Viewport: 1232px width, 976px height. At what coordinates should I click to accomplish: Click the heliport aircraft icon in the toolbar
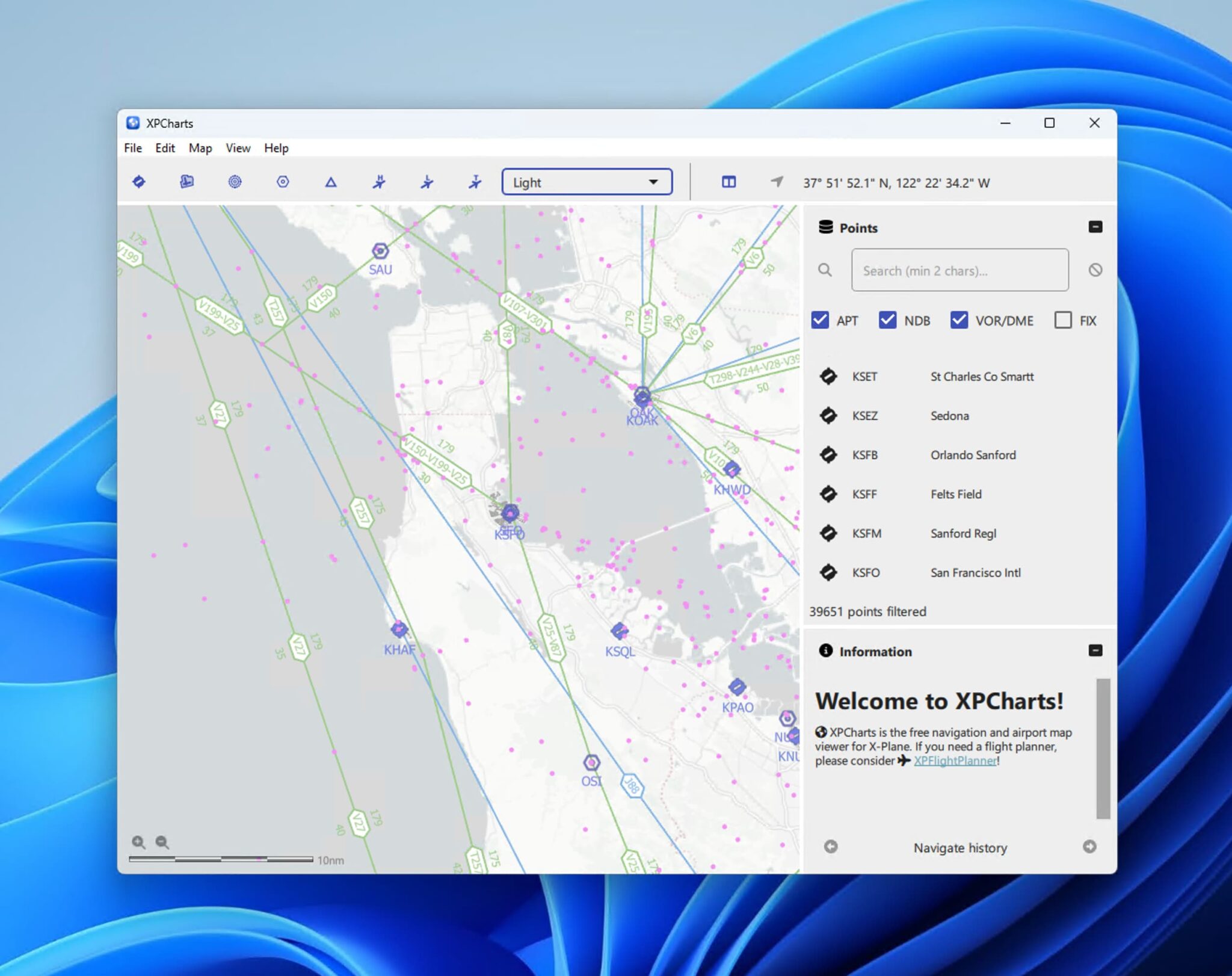pos(379,182)
